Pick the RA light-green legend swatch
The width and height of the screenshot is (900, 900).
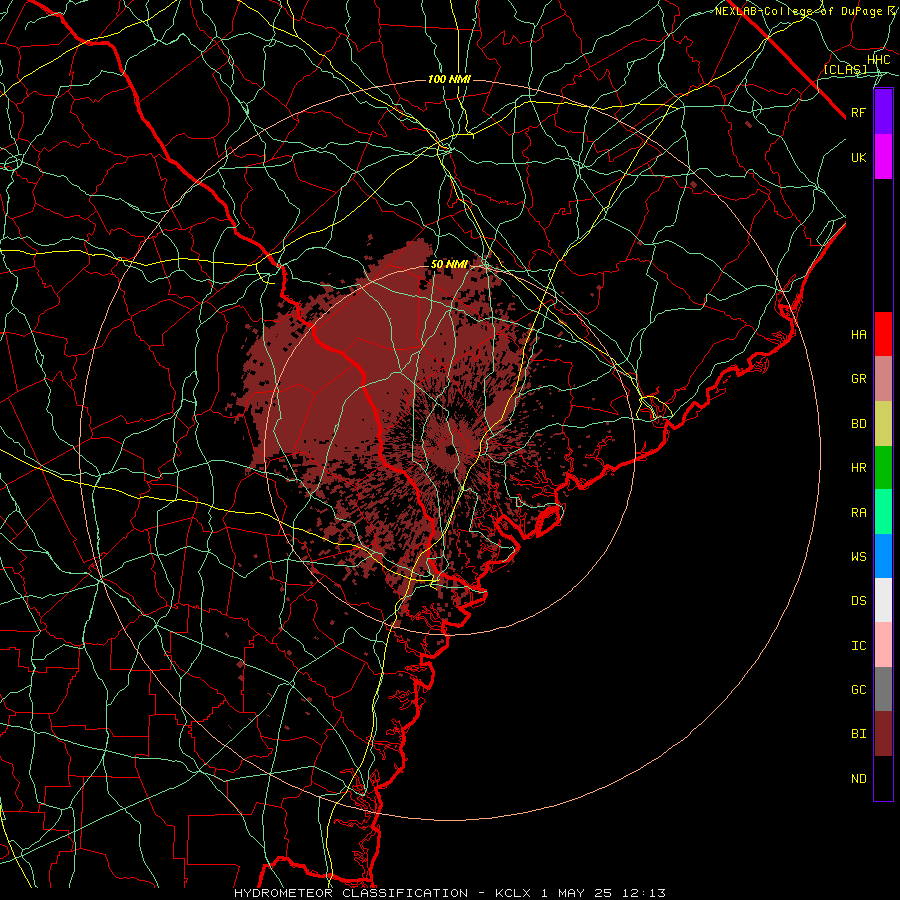(x=883, y=512)
